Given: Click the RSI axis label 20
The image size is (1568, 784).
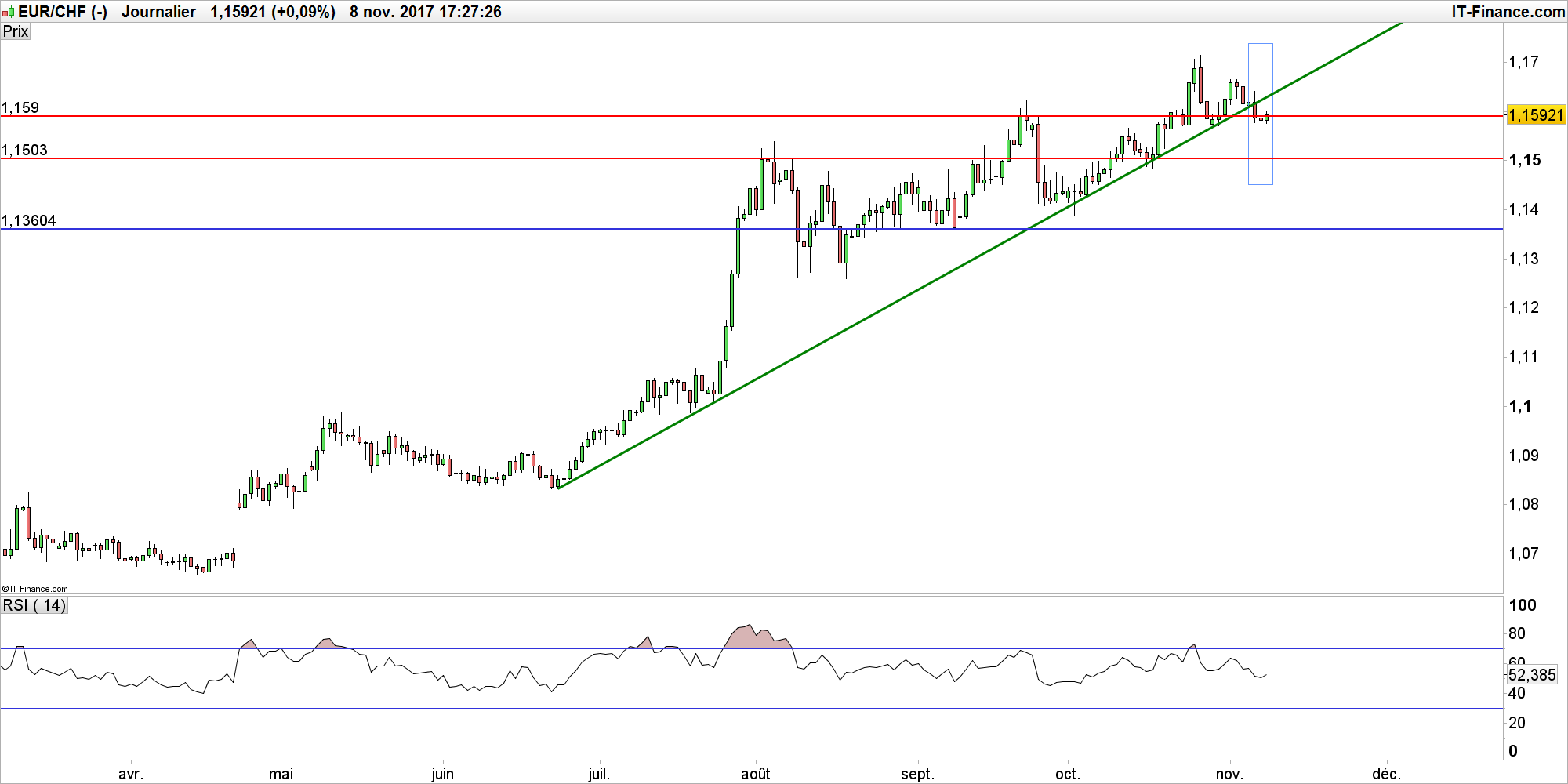Looking at the screenshot, I should [1517, 723].
